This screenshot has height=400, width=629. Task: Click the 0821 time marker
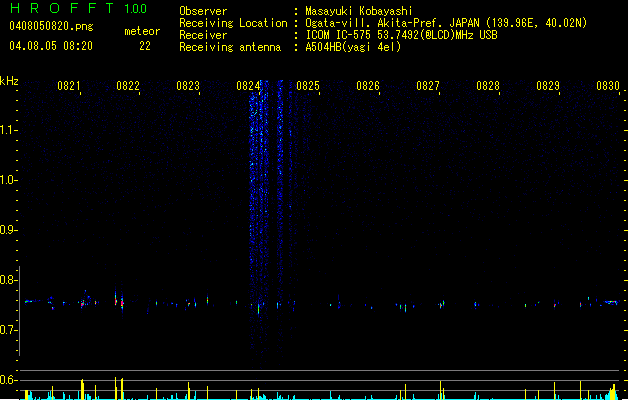pyautogui.click(x=68, y=86)
